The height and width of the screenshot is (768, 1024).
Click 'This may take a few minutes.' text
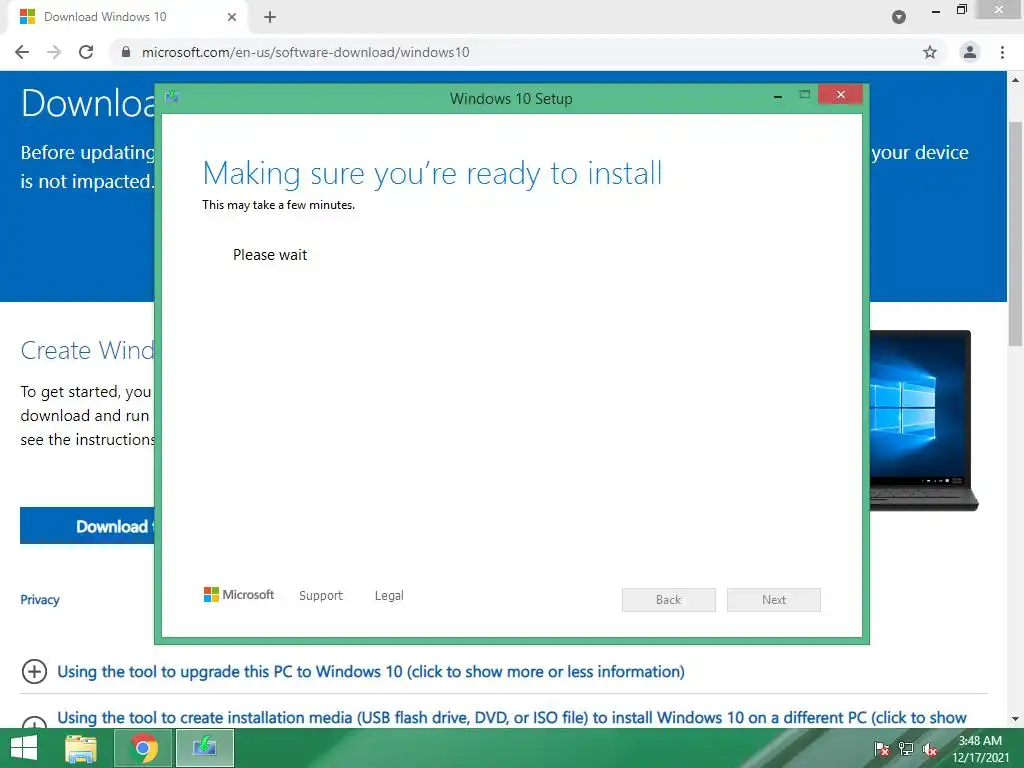(278, 205)
